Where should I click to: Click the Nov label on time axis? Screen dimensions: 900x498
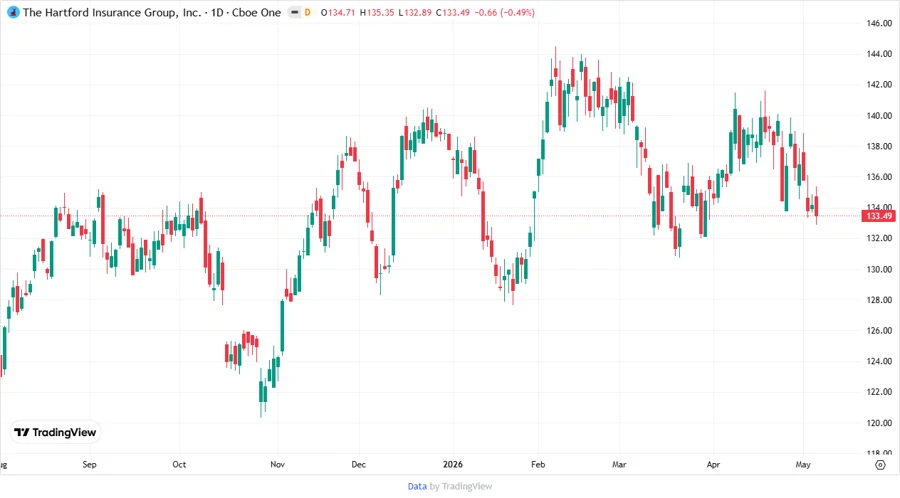[277, 464]
